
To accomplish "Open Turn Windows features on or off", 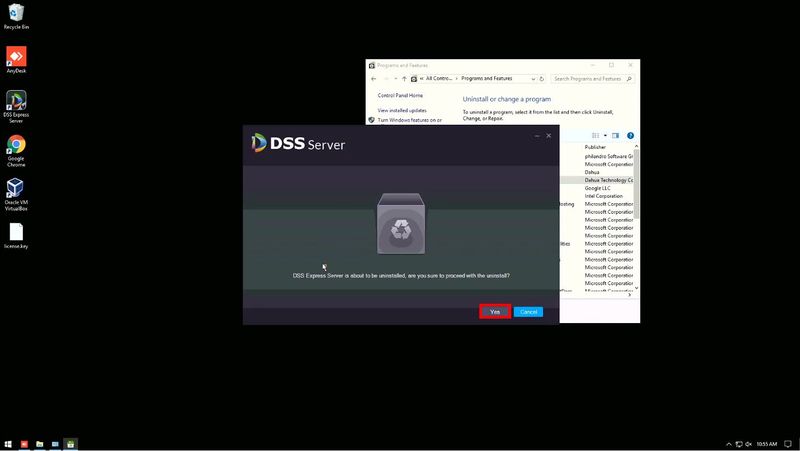I will [410, 120].
